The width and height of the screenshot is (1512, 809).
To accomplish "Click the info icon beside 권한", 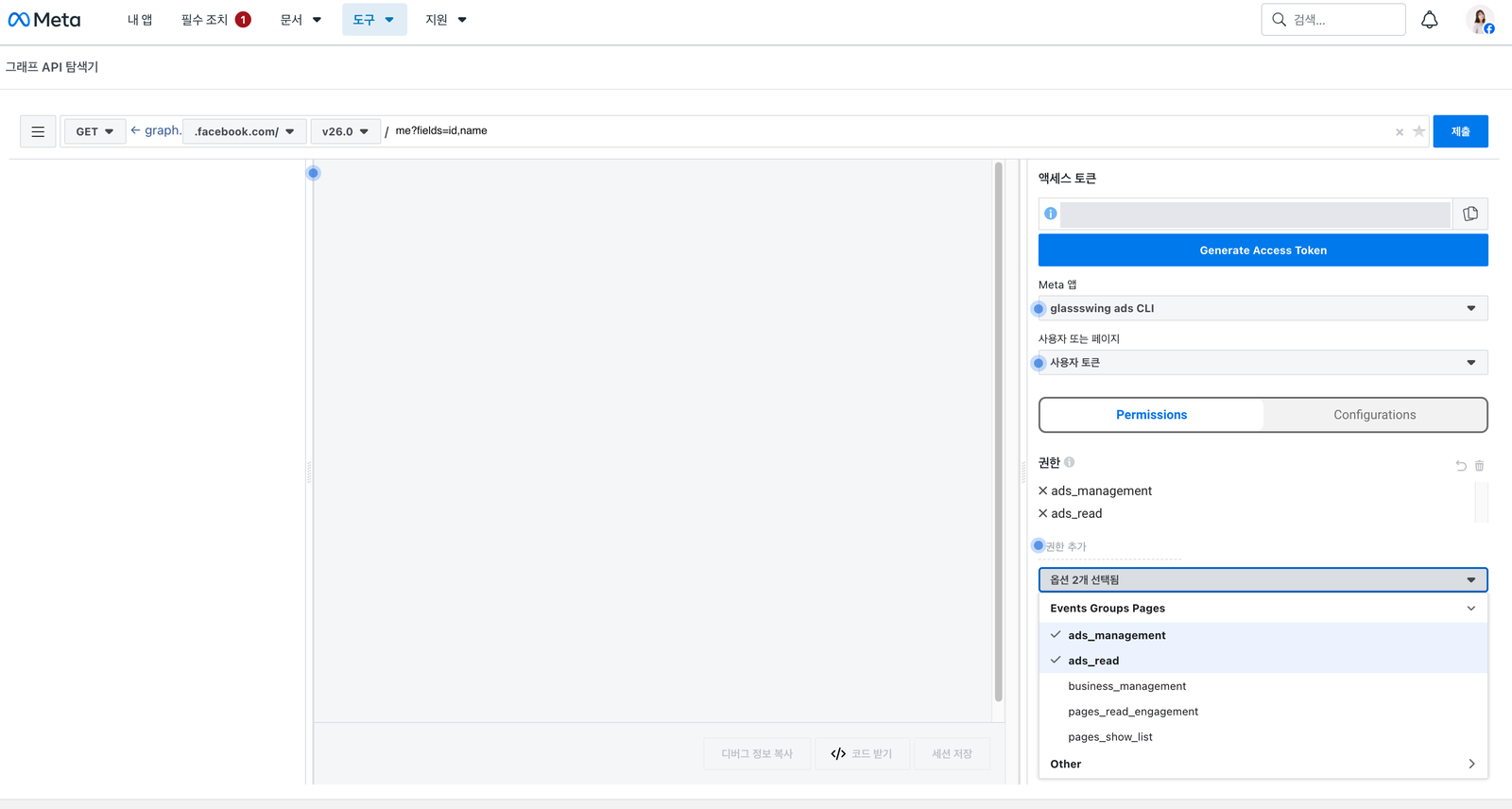I will (x=1070, y=462).
